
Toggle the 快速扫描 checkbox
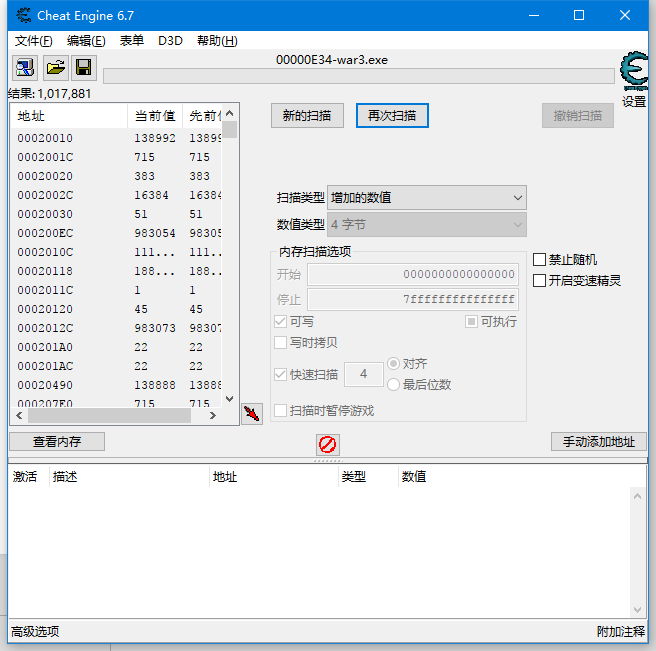click(x=280, y=374)
